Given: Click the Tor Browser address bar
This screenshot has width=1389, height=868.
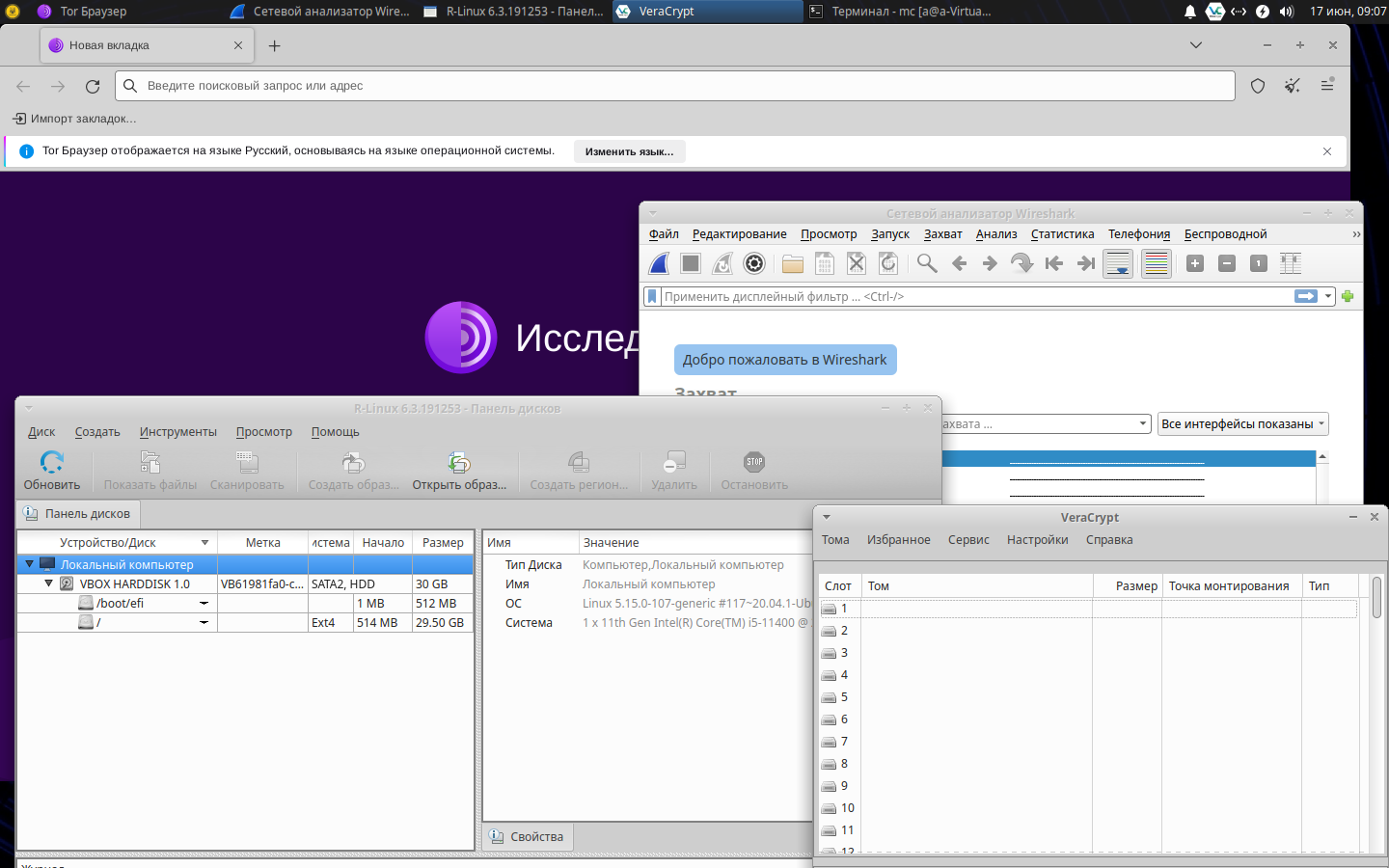Looking at the screenshot, I should pos(675,86).
